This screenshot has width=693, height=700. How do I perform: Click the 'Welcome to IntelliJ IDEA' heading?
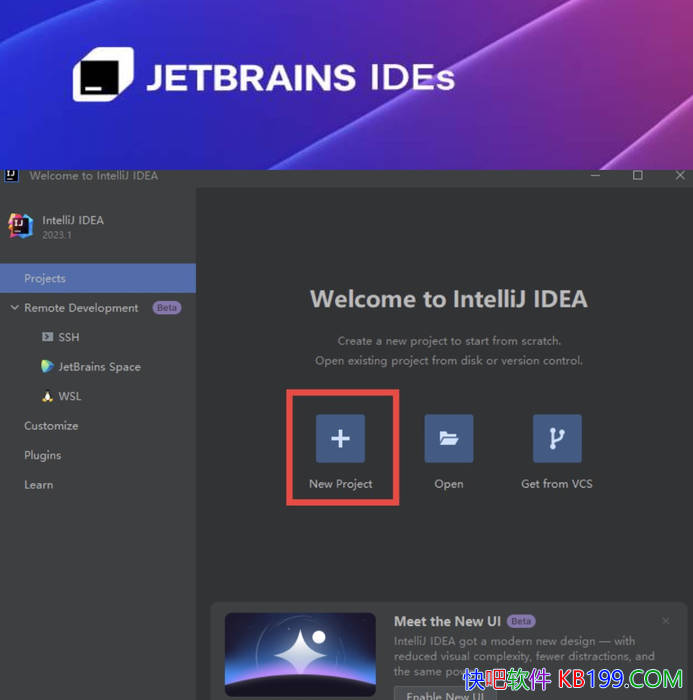[449, 299]
